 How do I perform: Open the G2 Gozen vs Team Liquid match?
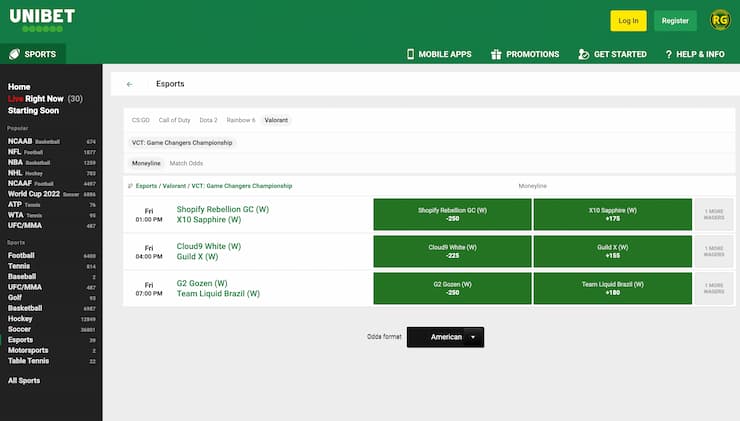click(218, 288)
